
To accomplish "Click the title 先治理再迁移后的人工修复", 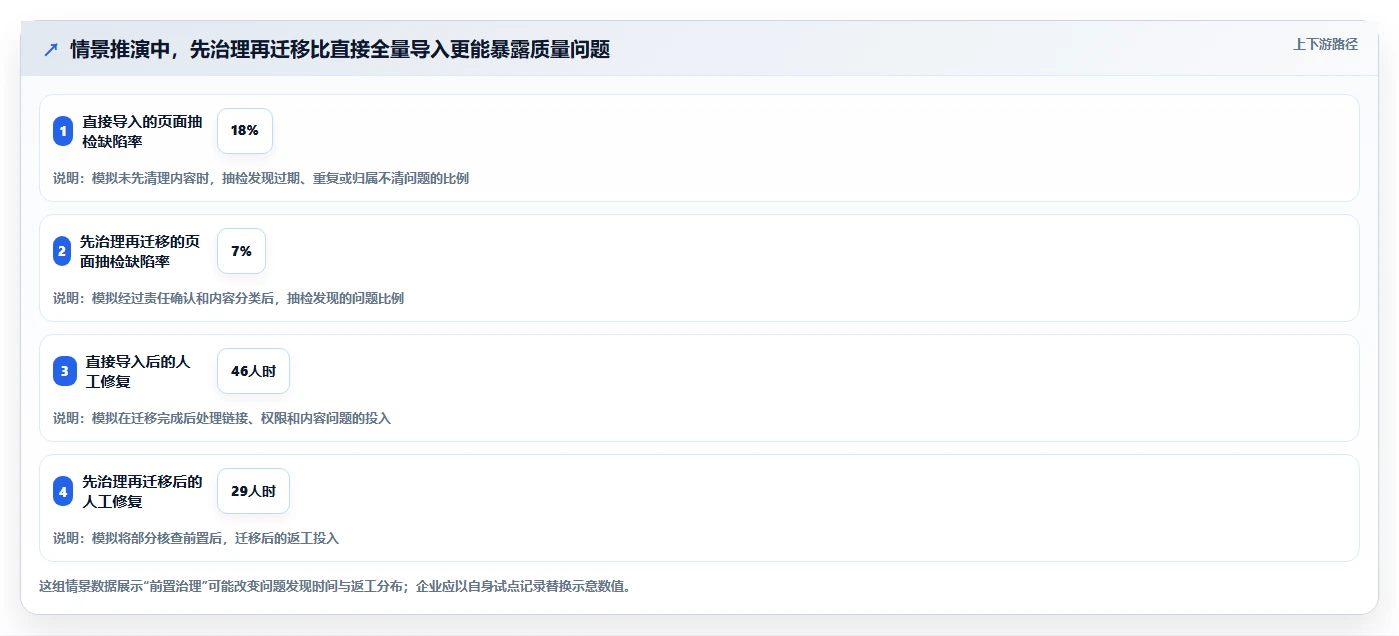I will click(x=142, y=491).
